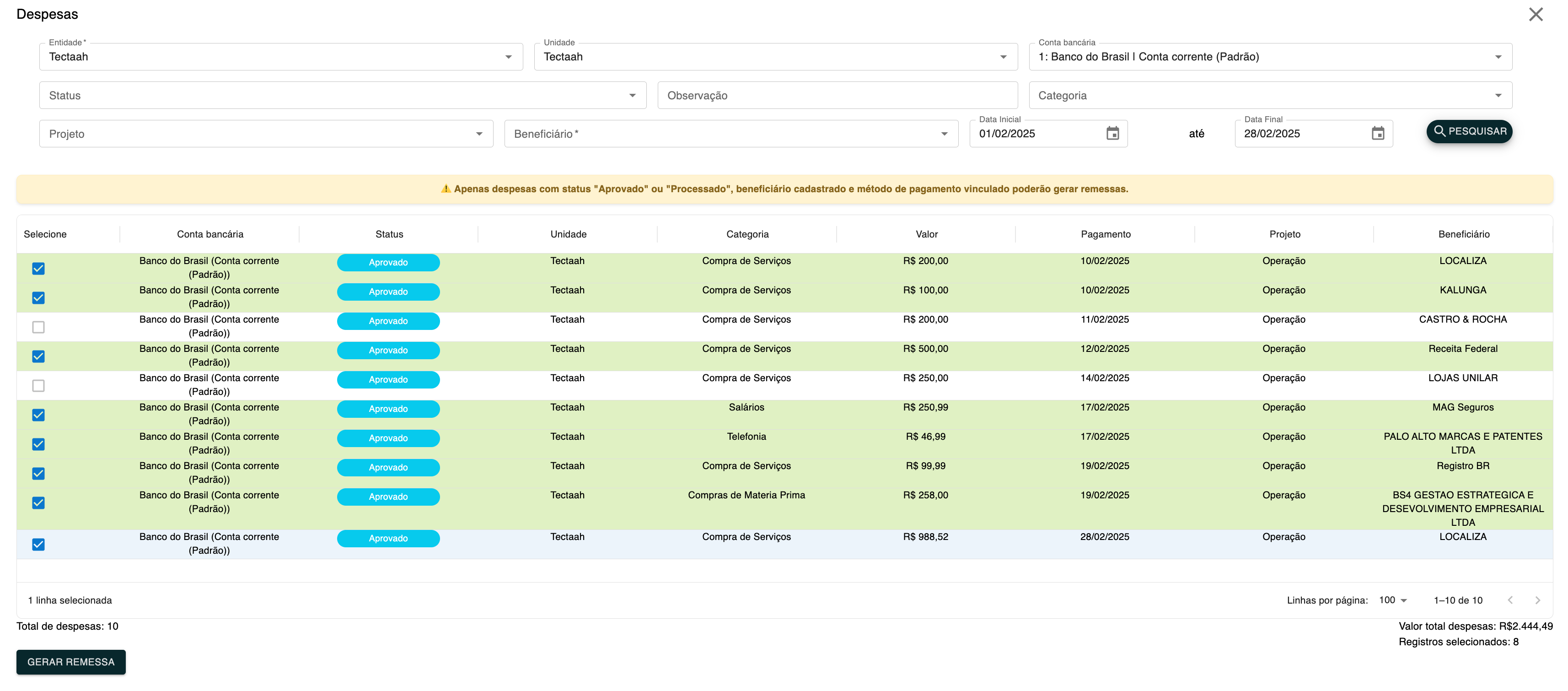This screenshot has width=1568, height=691.
Task: Select the LOJAS UNILAR row checkbox
Action: tap(38, 385)
